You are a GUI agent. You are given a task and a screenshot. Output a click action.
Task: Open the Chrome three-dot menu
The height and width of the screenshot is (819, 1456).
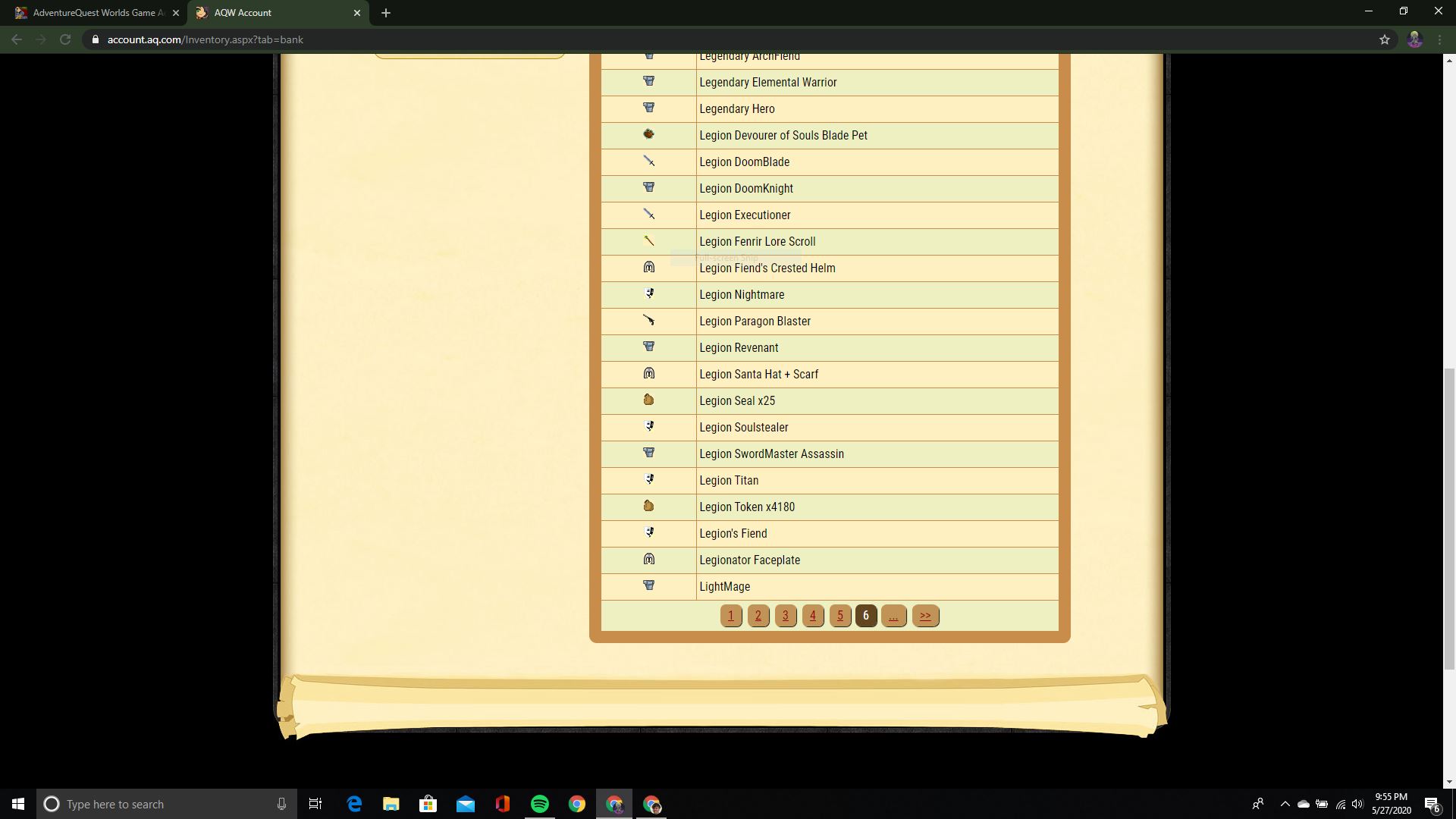1439,39
